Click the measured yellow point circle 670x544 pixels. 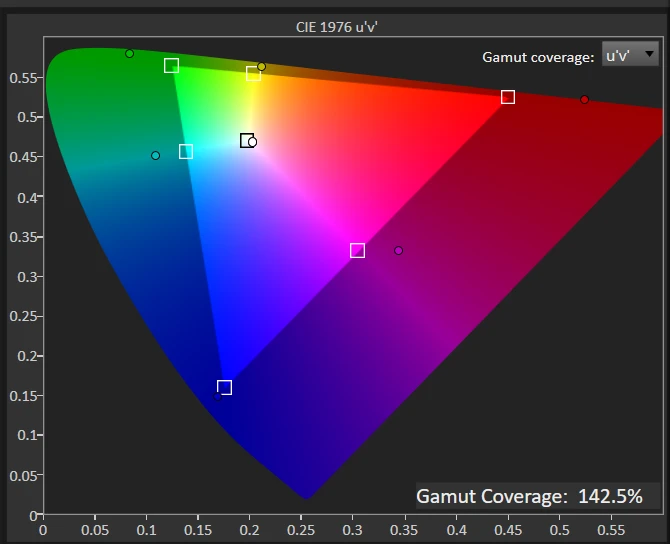(x=262, y=67)
